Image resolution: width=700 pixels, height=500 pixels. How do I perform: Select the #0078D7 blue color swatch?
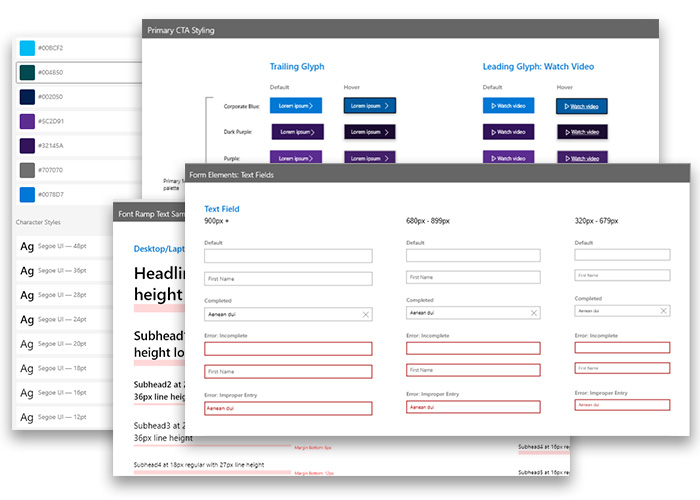[27, 194]
